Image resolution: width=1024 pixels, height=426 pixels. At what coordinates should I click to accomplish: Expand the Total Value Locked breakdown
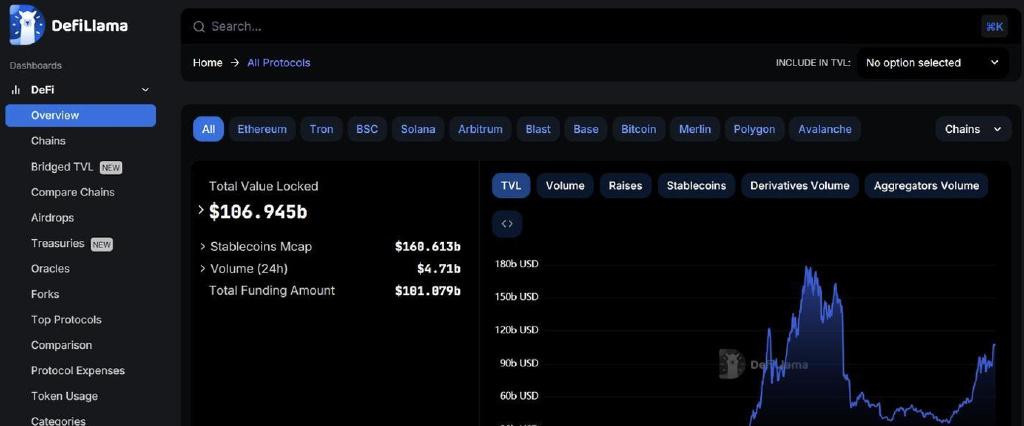click(x=201, y=210)
